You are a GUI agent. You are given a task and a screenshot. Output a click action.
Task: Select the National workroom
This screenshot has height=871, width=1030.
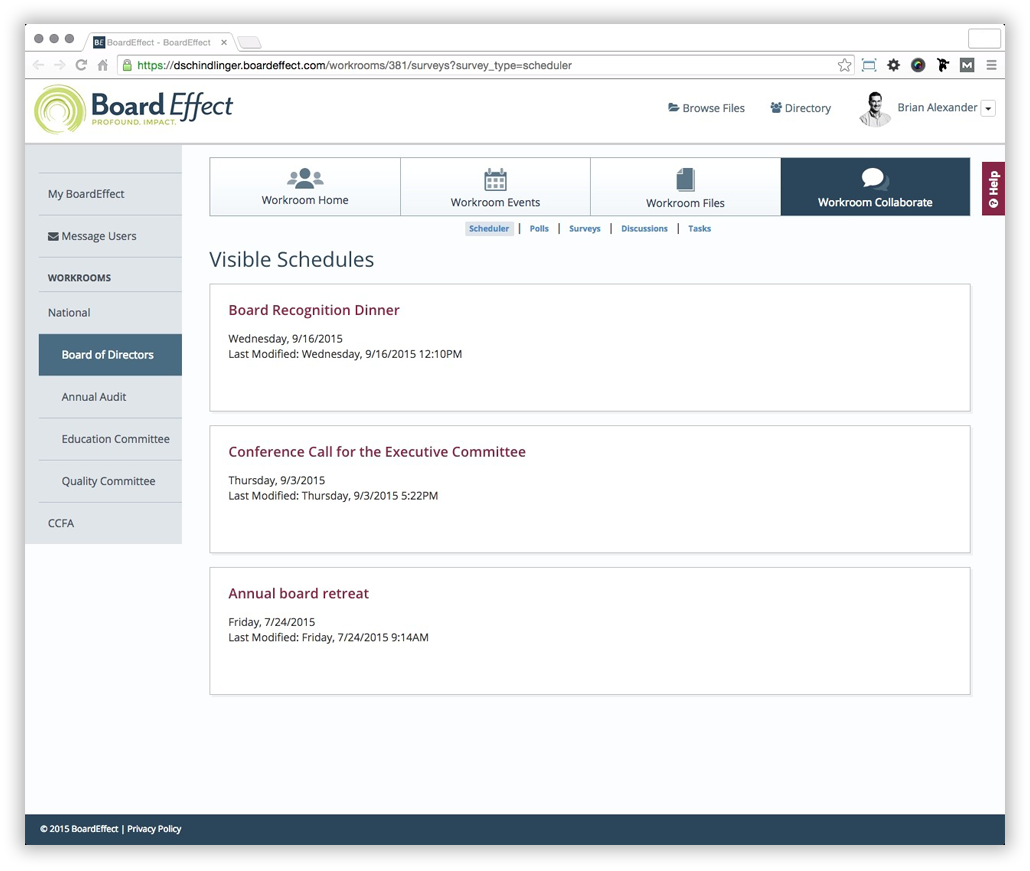(x=69, y=312)
